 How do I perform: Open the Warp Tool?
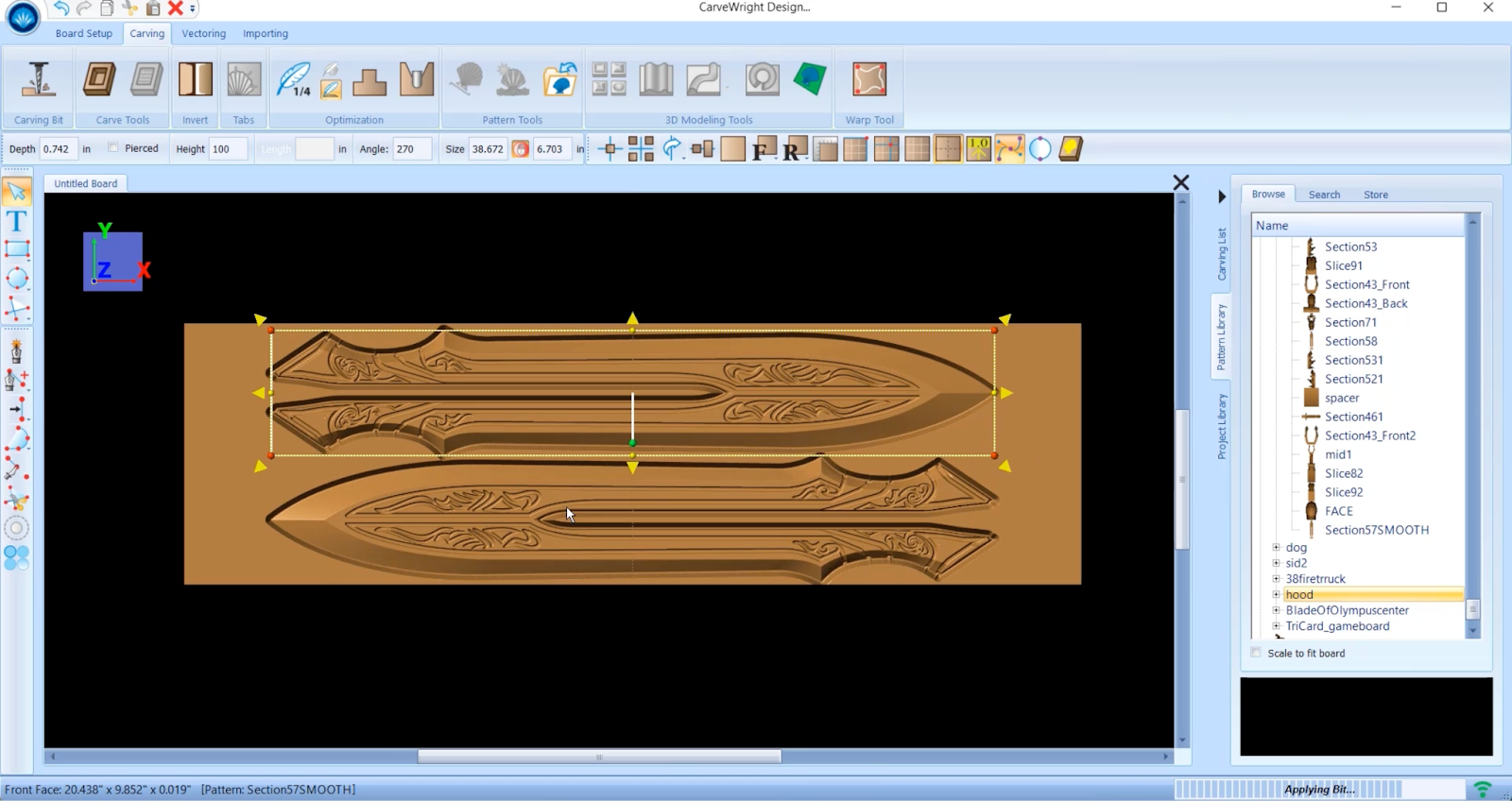tap(869, 81)
